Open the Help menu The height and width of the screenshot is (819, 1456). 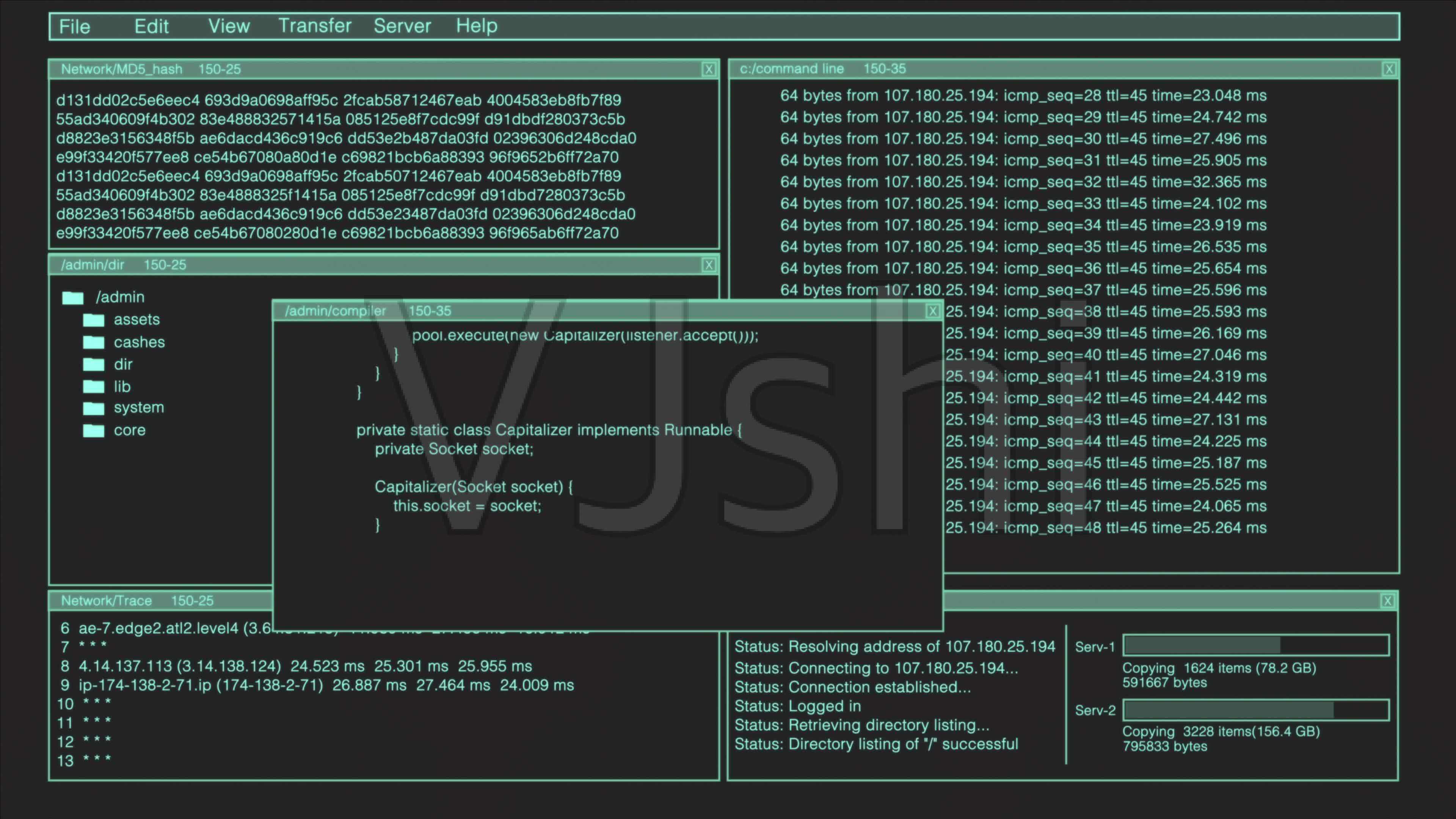(x=477, y=26)
